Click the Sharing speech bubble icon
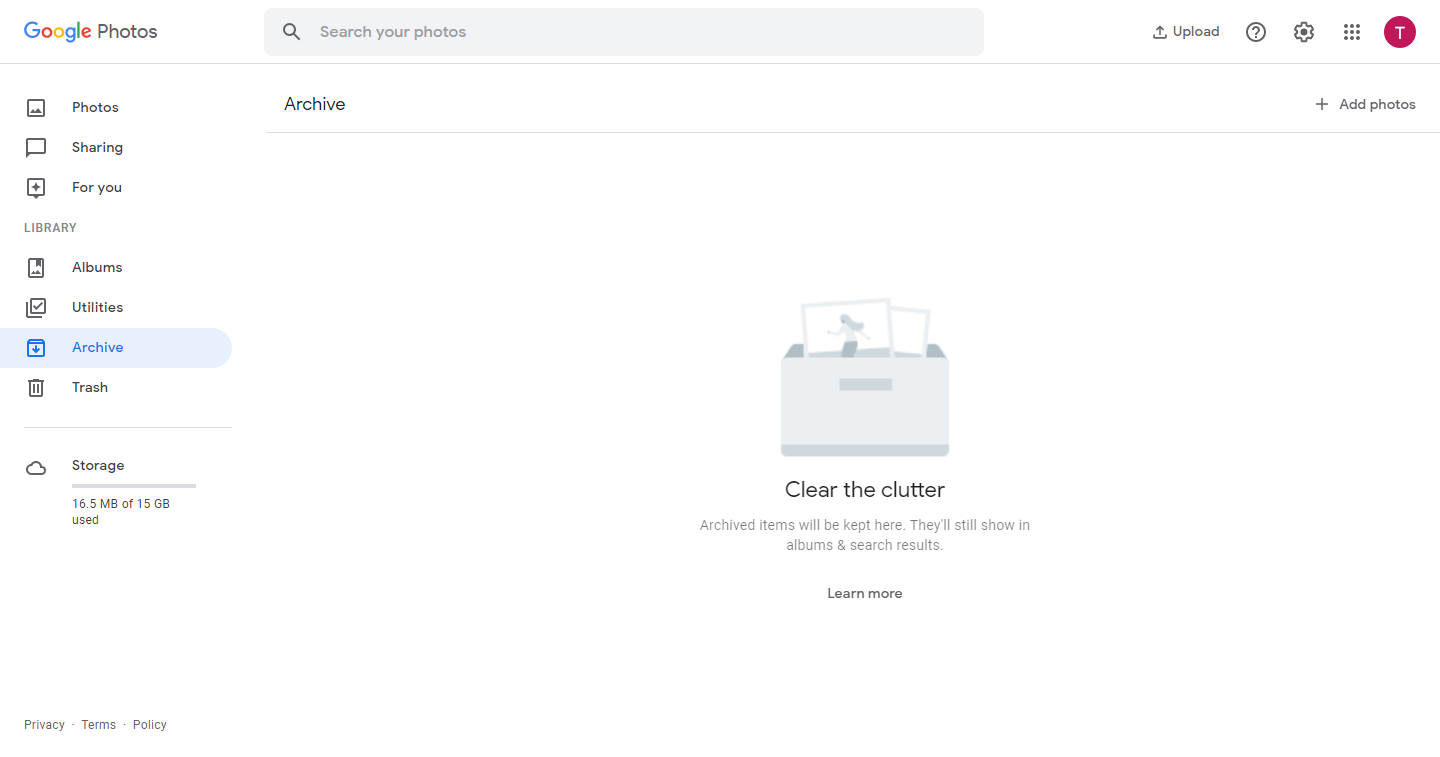The width and height of the screenshot is (1440, 757). [36, 148]
